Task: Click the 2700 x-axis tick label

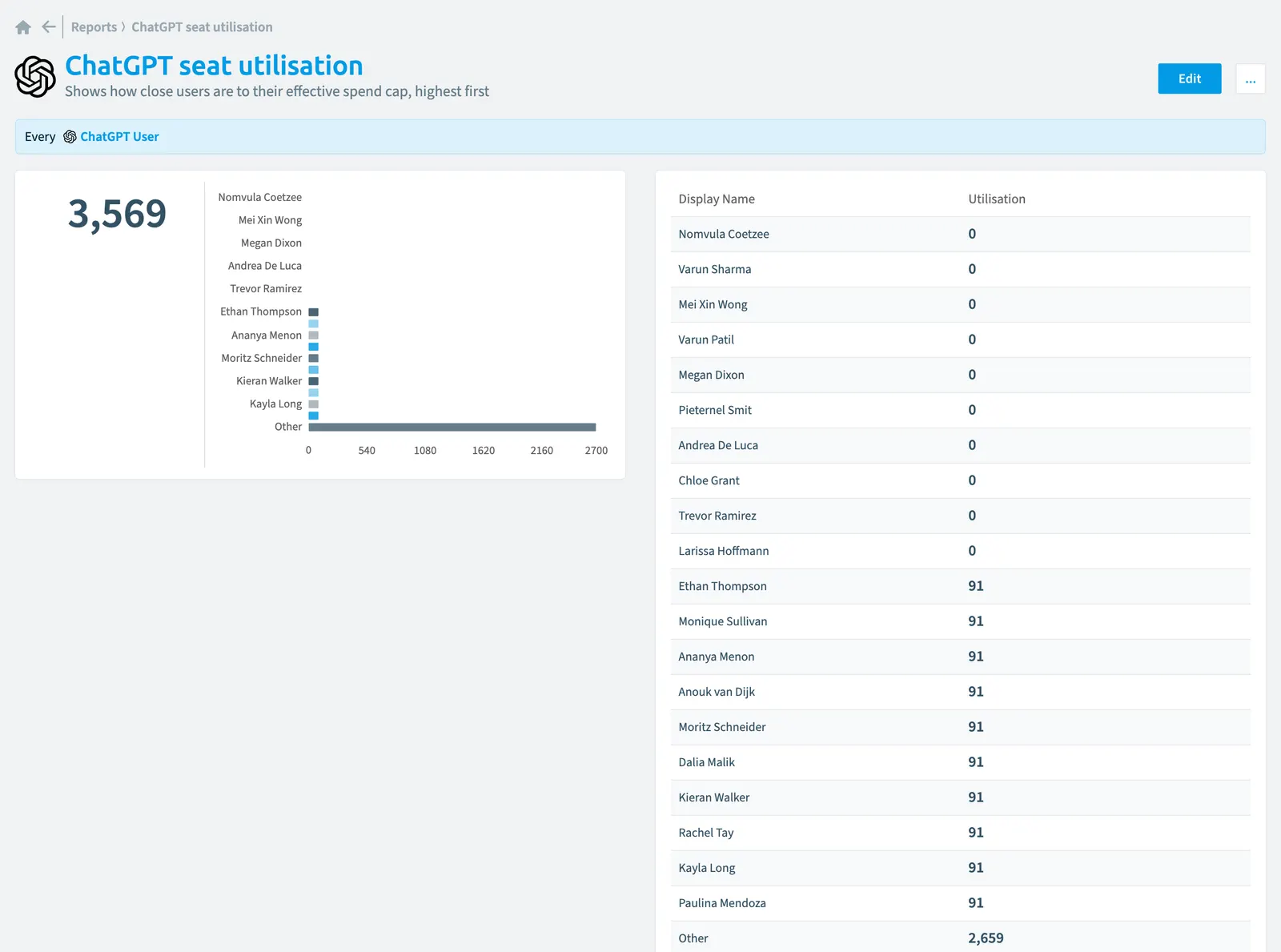Action: [x=596, y=451]
